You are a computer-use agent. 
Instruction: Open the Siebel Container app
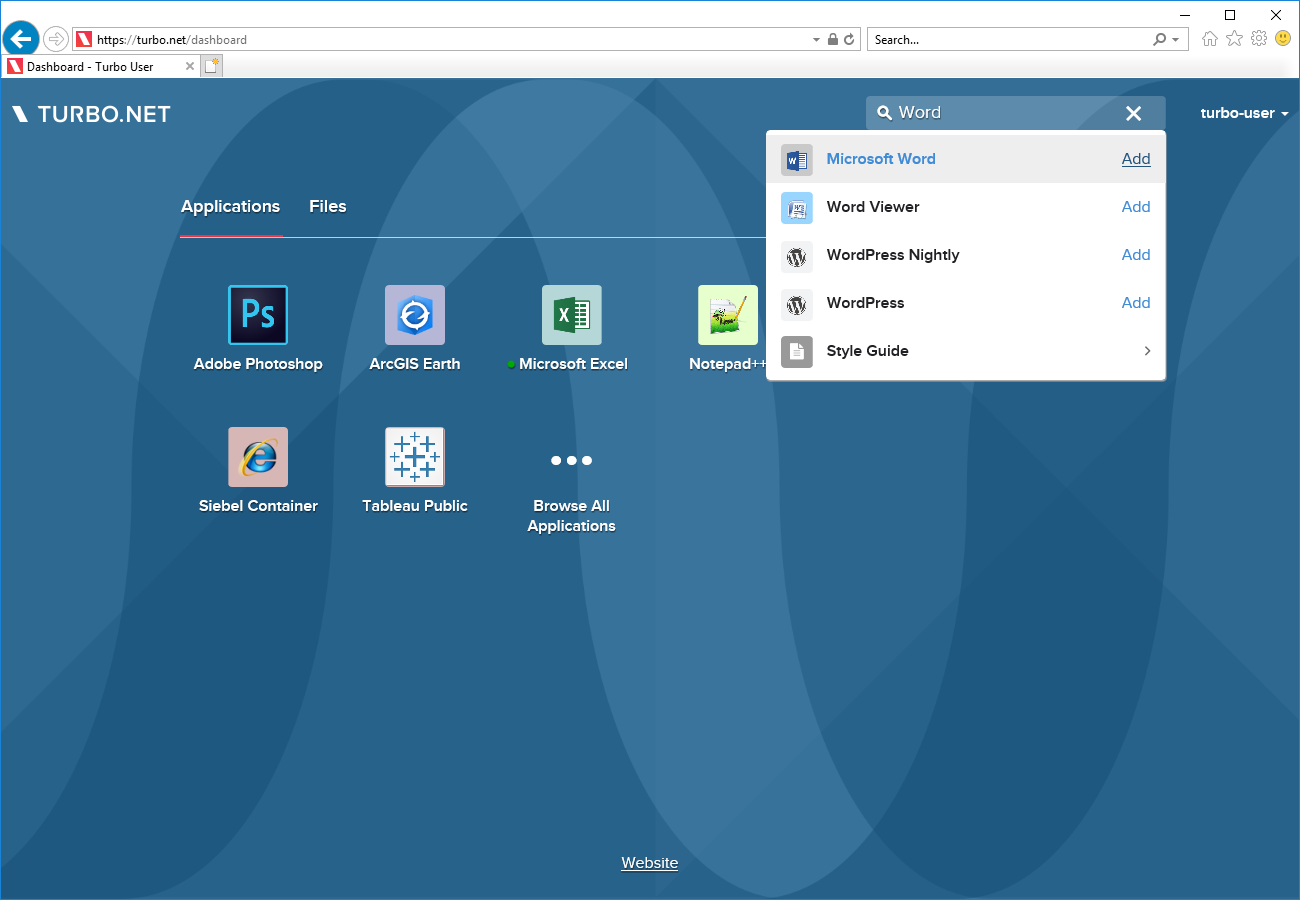click(257, 456)
